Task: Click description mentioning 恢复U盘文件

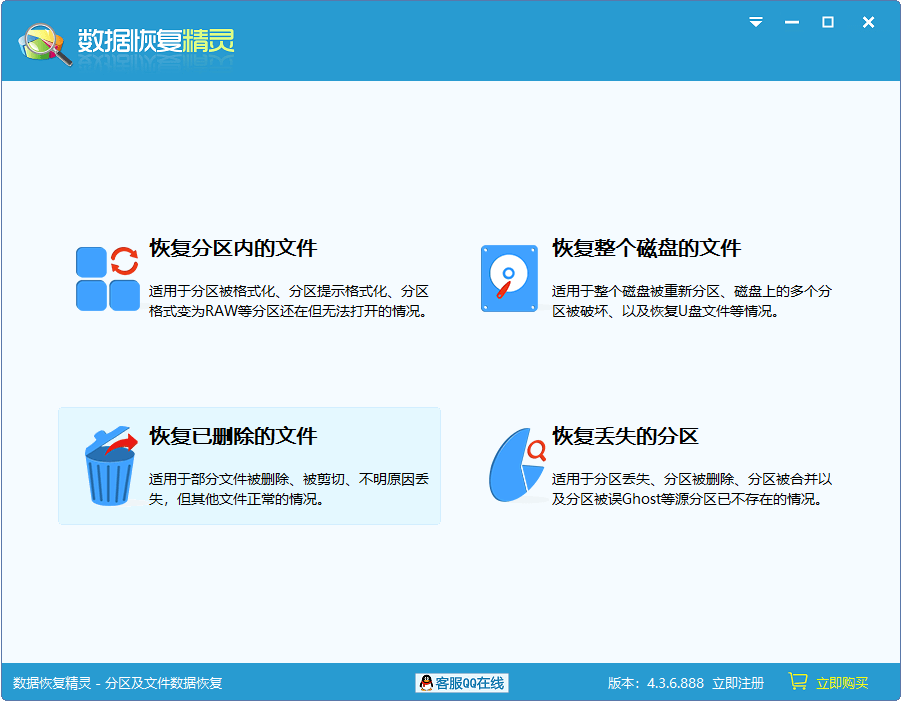Action: click(692, 301)
